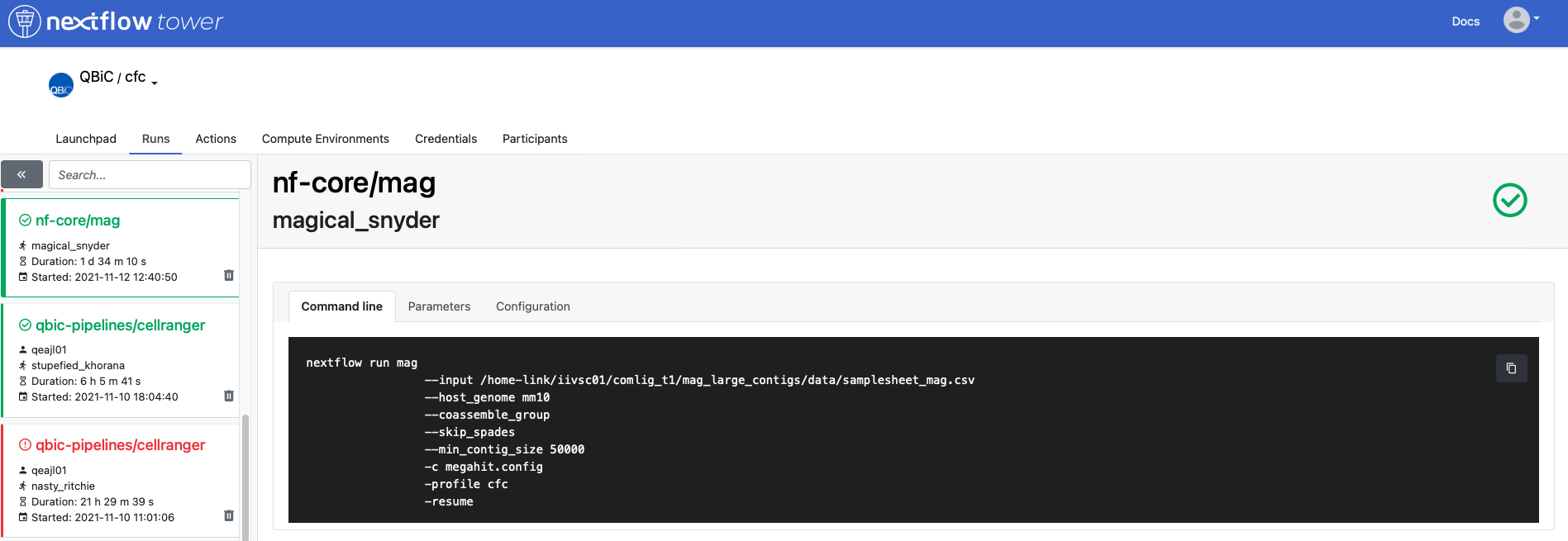Open the Docs link

(x=1466, y=21)
